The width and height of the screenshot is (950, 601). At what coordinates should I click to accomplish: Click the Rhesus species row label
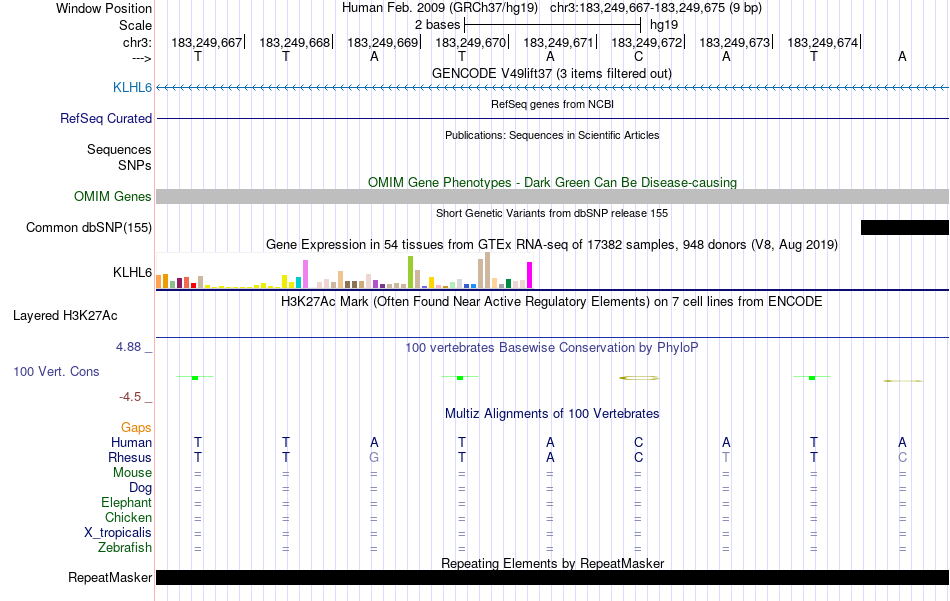[x=130, y=458]
